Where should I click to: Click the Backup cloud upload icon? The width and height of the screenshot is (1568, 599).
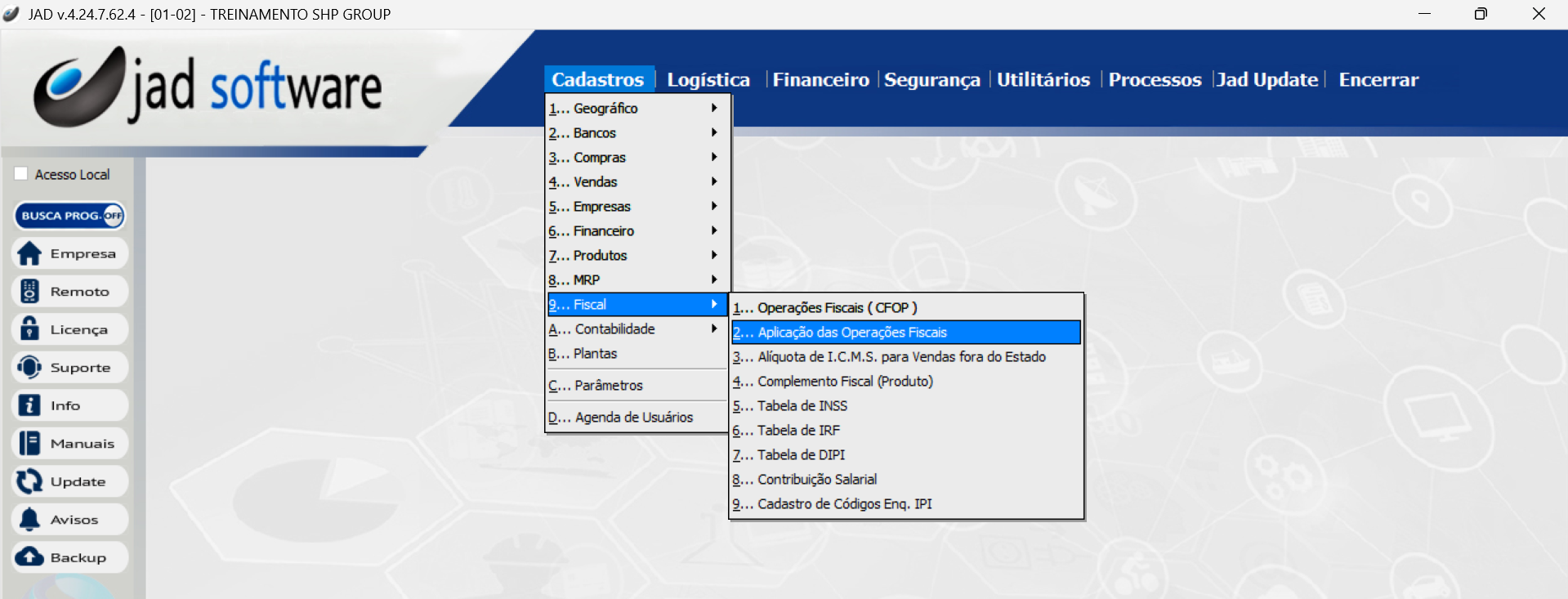(x=29, y=557)
